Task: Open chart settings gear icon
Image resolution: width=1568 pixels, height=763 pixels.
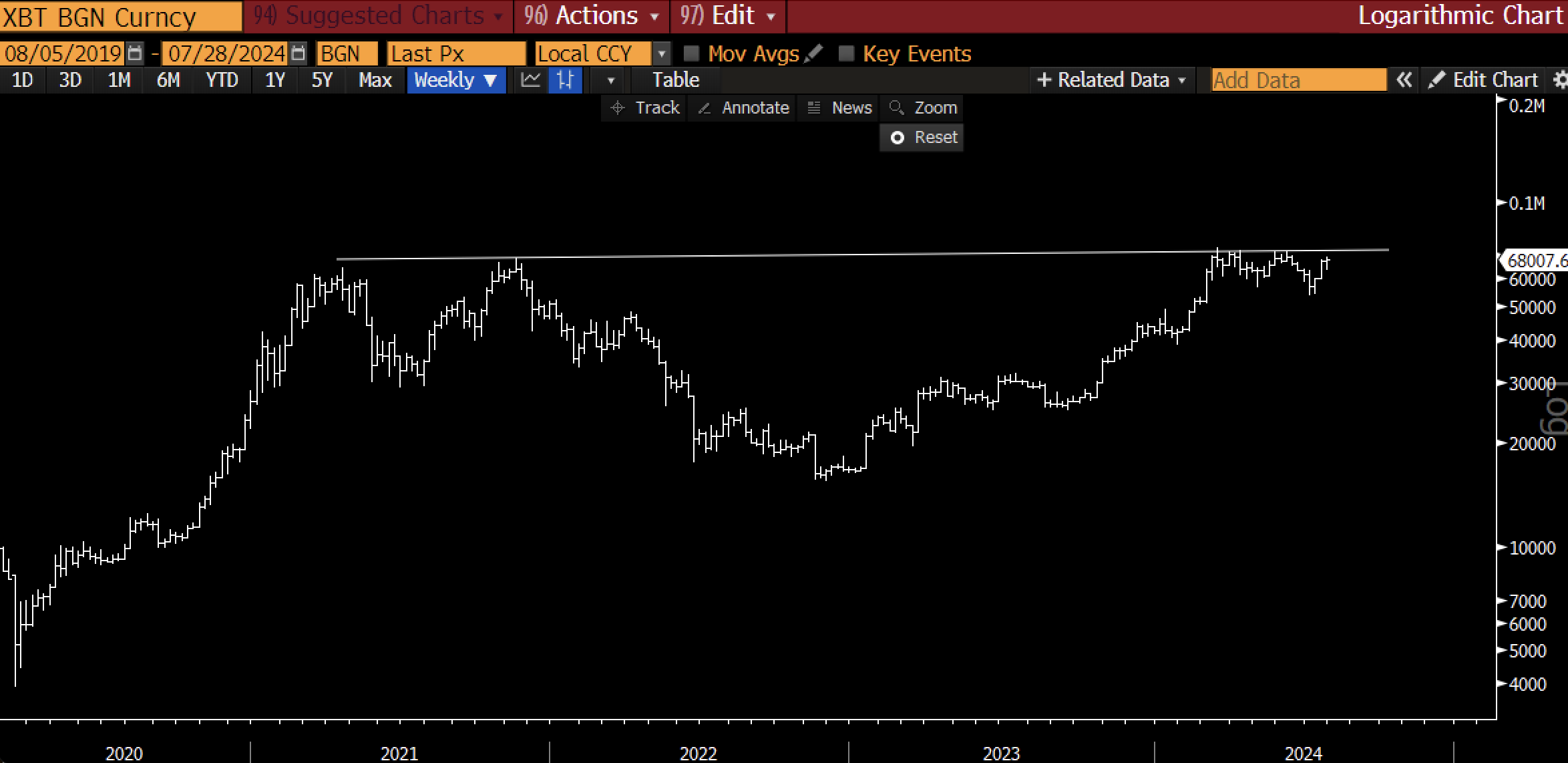Action: pos(1559,80)
